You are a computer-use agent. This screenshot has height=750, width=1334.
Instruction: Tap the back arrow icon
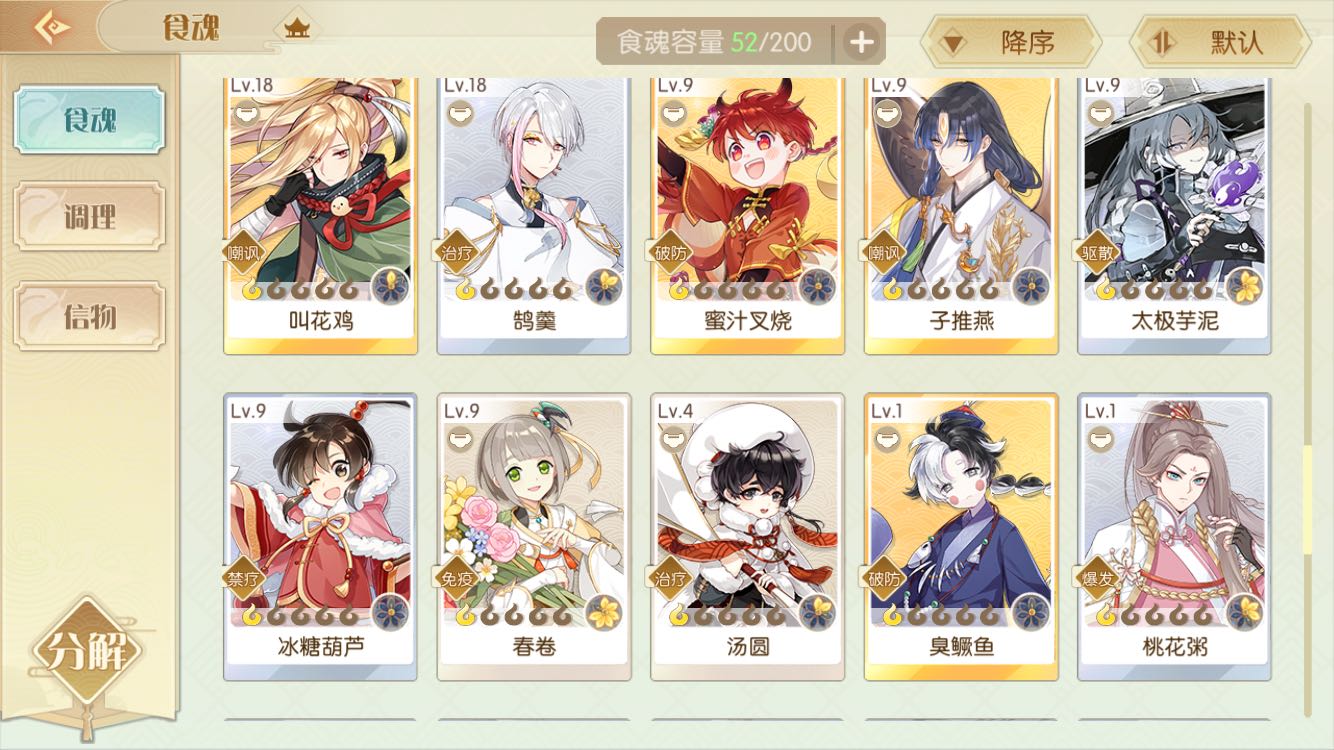[50, 27]
